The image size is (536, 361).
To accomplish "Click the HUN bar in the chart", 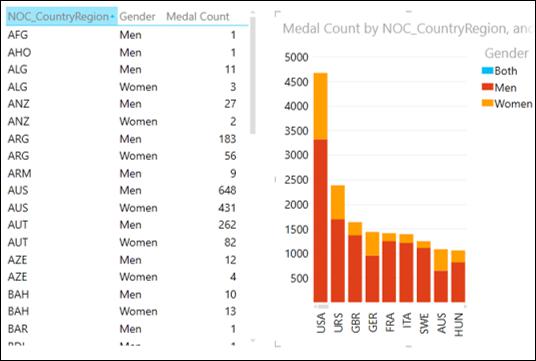I will tap(458, 276).
